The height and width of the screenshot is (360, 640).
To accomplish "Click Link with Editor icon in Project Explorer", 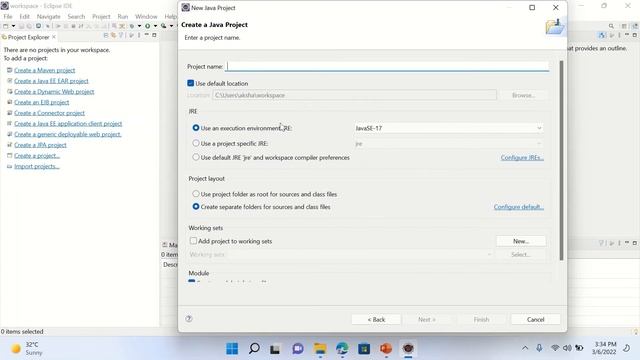I will [113, 36].
